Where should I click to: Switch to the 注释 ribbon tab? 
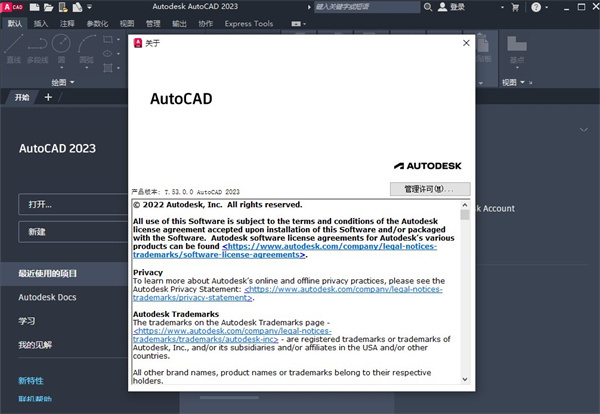pyautogui.click(x=67, y=24)
